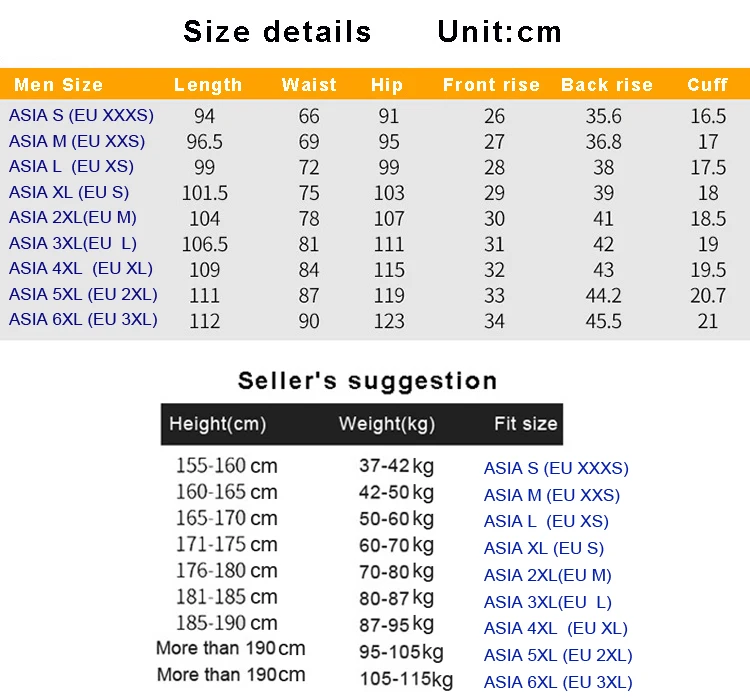The height and width of the screenshot is (698, 750).
Task: Select ASIA 2XL(EU M) fit size suggestion
Action: (x=548, y=575)
